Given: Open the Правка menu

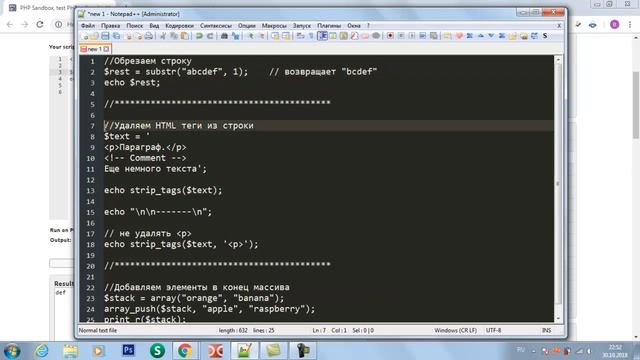Looking at the screenshot, I should (110, 26).
